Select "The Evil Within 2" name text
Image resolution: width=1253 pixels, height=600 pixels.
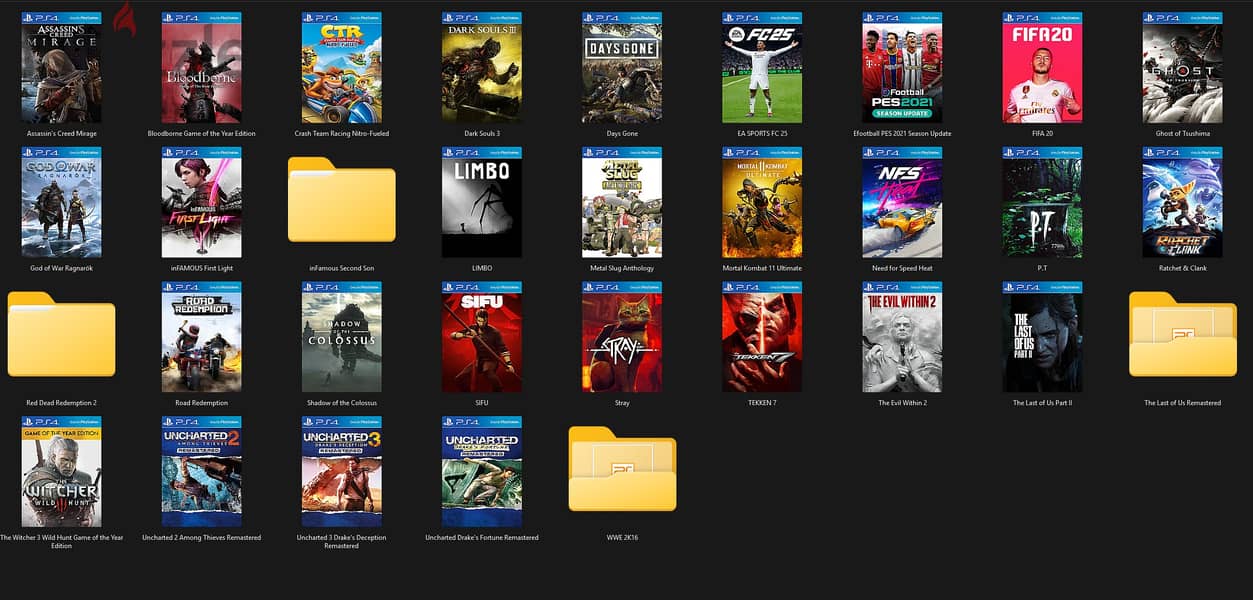pos(902,403)
